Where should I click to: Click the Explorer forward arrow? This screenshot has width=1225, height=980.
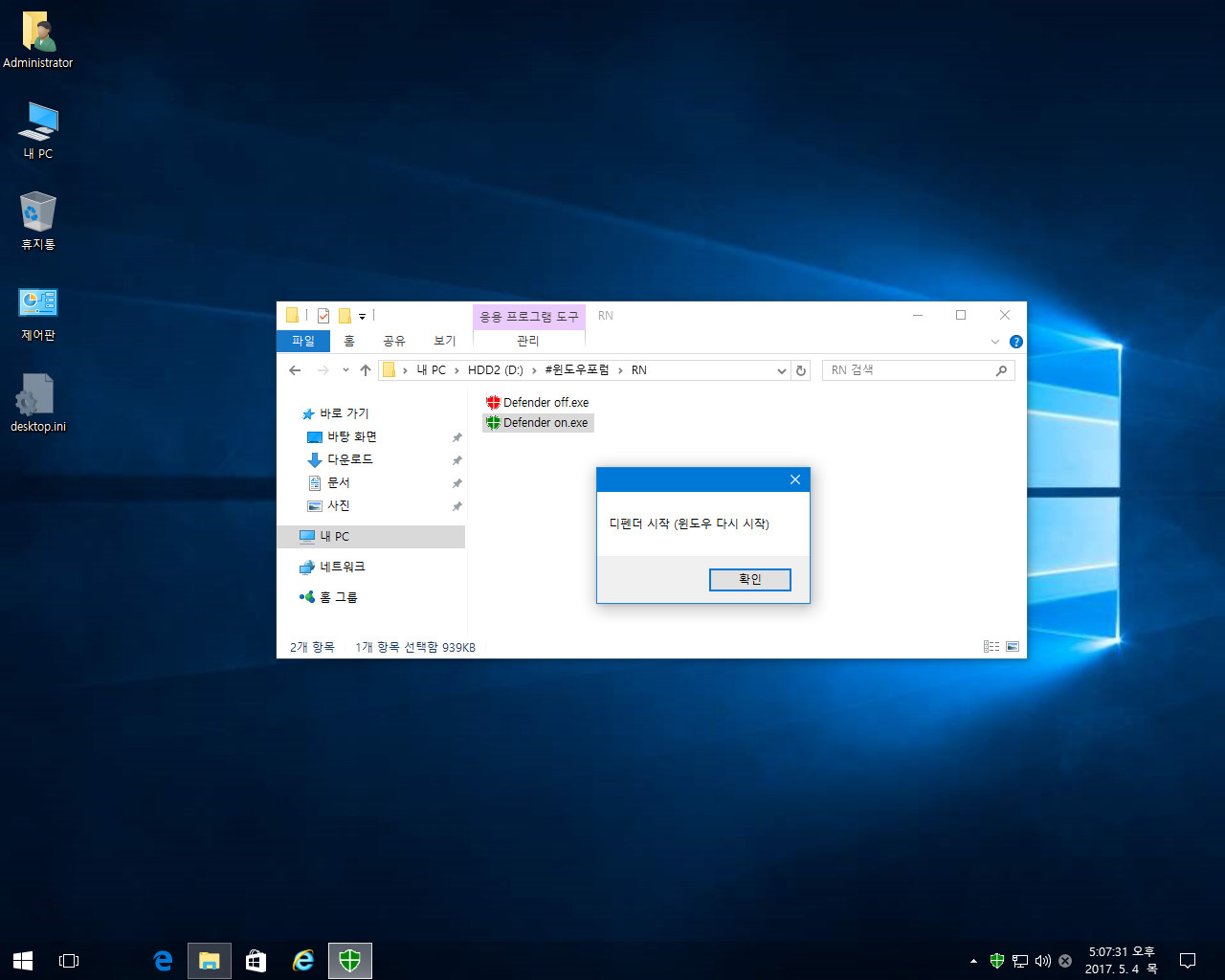coord(323,370)
